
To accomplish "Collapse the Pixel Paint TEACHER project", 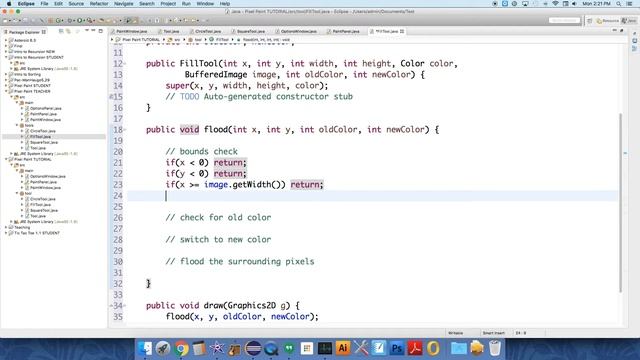I will (x=6, y=91).
